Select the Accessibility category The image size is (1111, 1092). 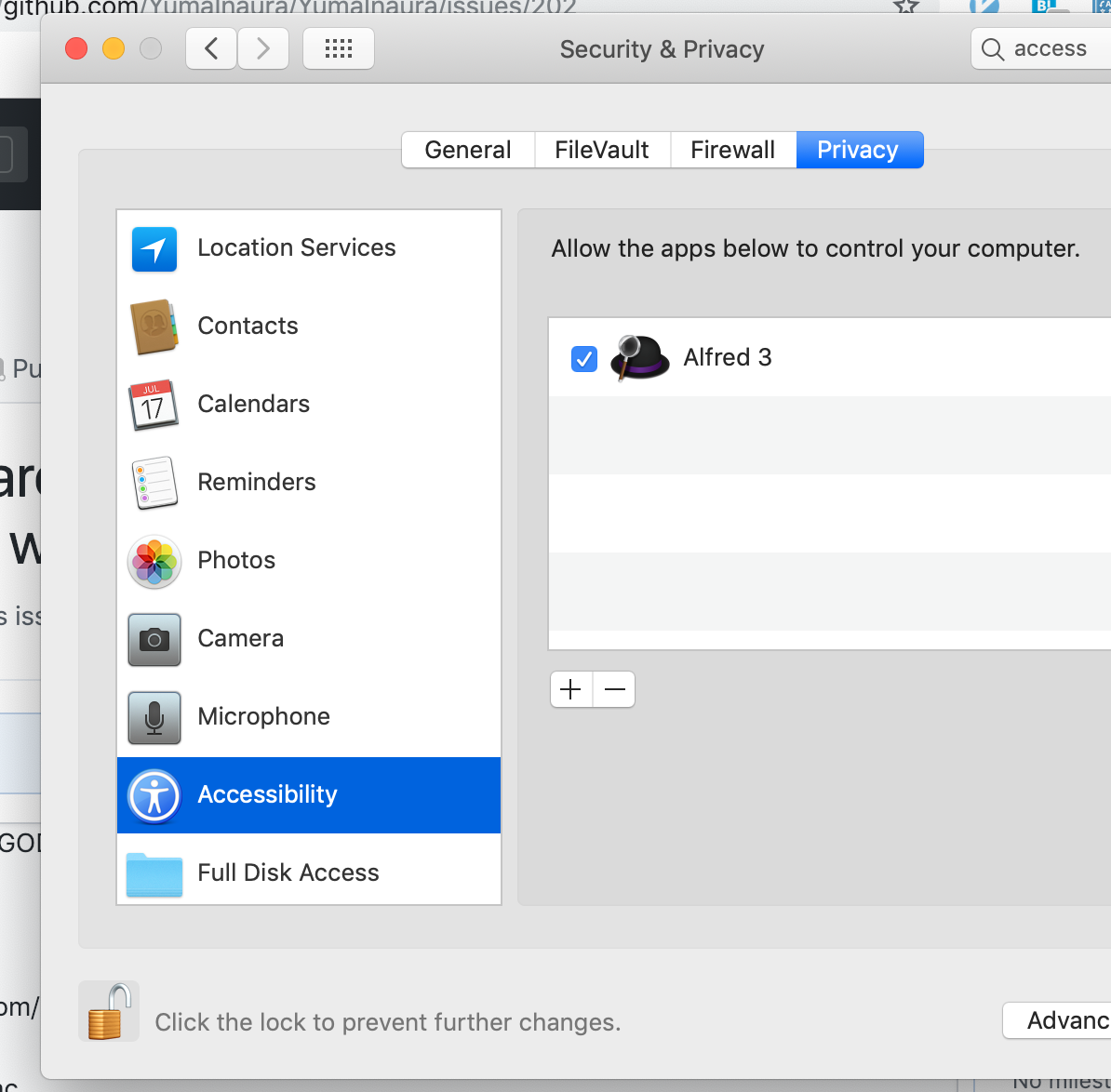click(x=267, y=795)
